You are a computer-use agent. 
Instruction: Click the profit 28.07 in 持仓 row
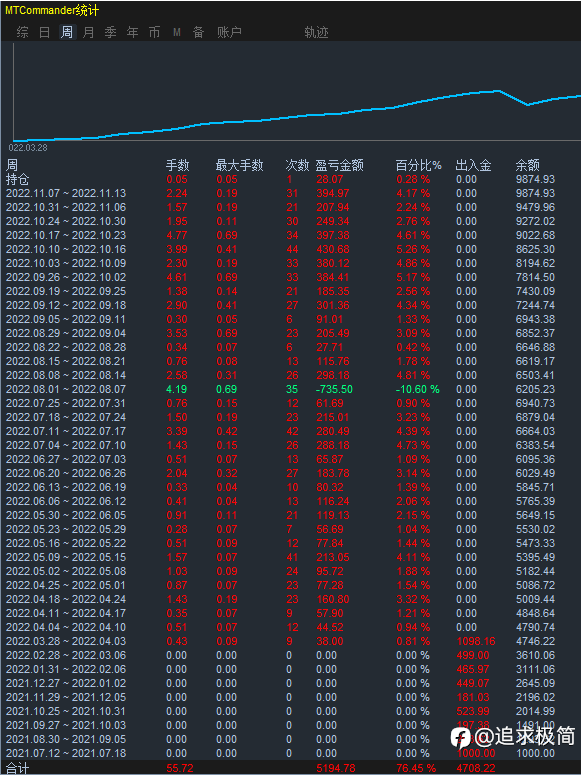point(330,179)
